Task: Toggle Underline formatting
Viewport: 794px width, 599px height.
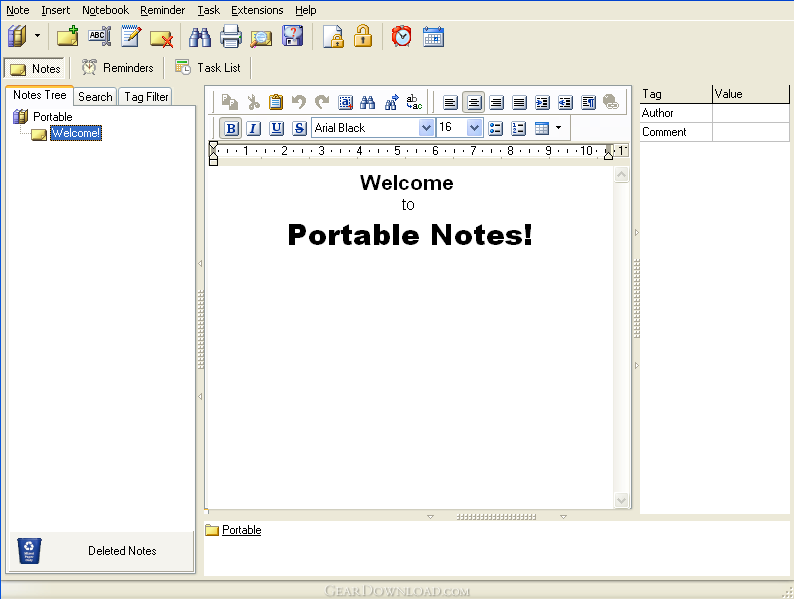Action: (276, 129)
